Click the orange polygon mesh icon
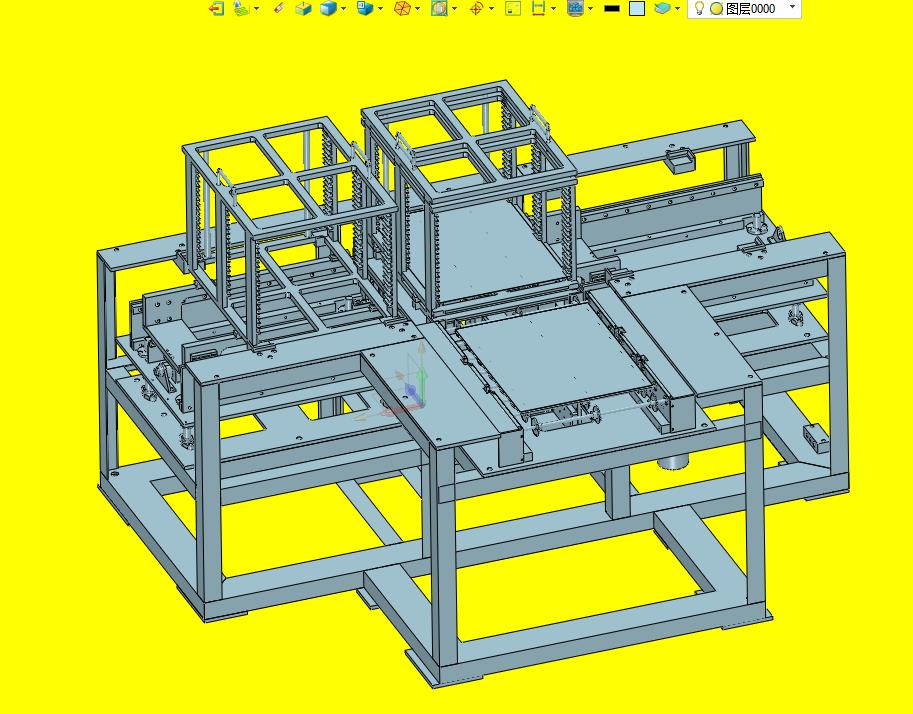 pos(402,8)
